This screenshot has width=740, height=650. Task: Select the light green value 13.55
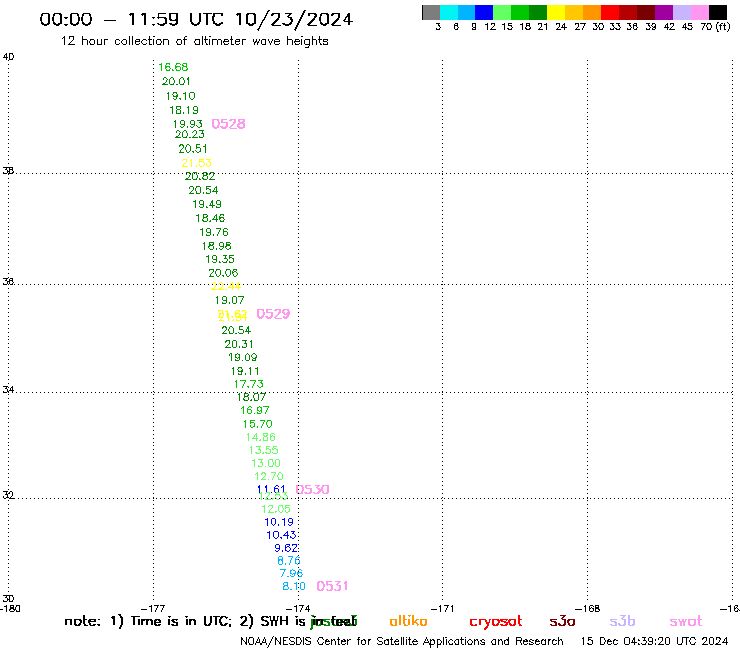click(263, 450)
